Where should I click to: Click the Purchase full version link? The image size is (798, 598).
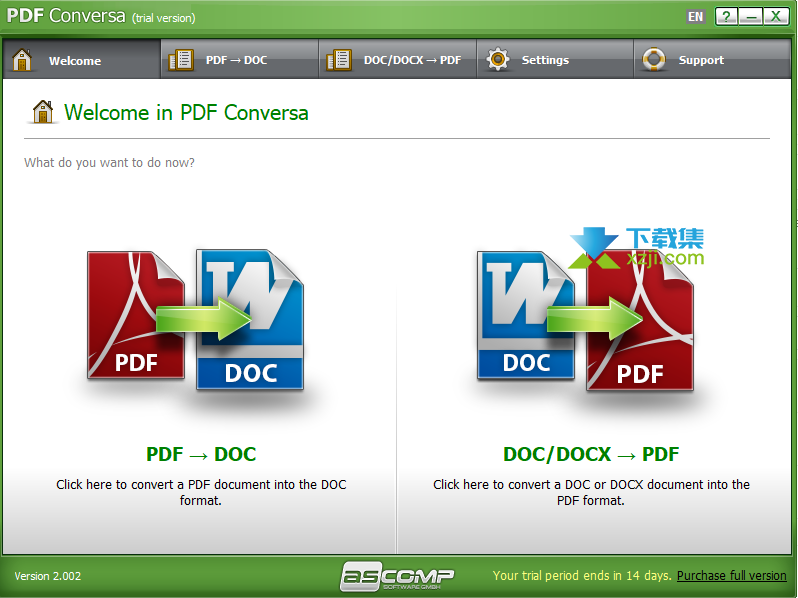(731, 576)
